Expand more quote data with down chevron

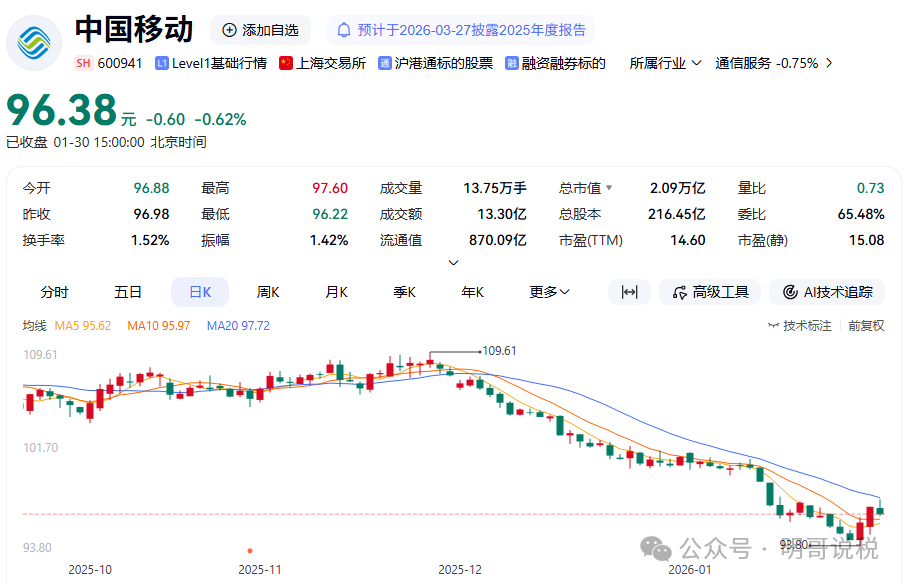click(x=453, y=263)
